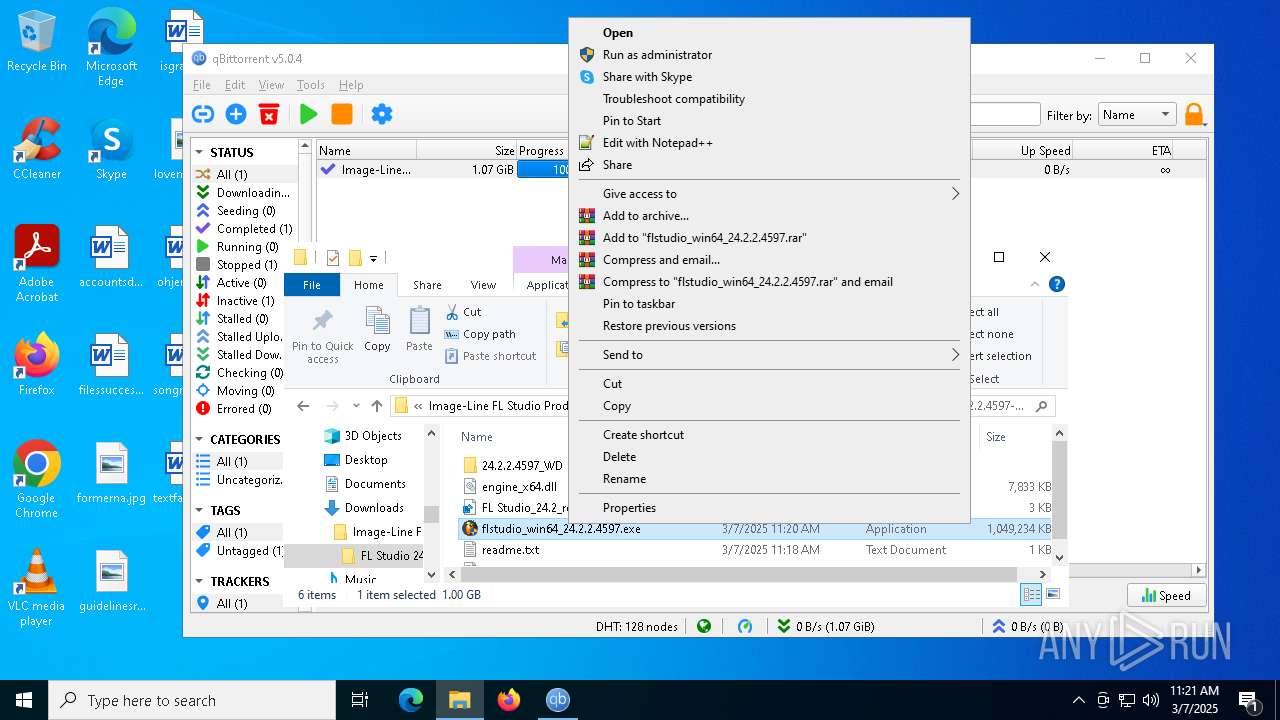Open qBittorrent Options gear icon
The image size is (1280, 720).
coord(382,114)
